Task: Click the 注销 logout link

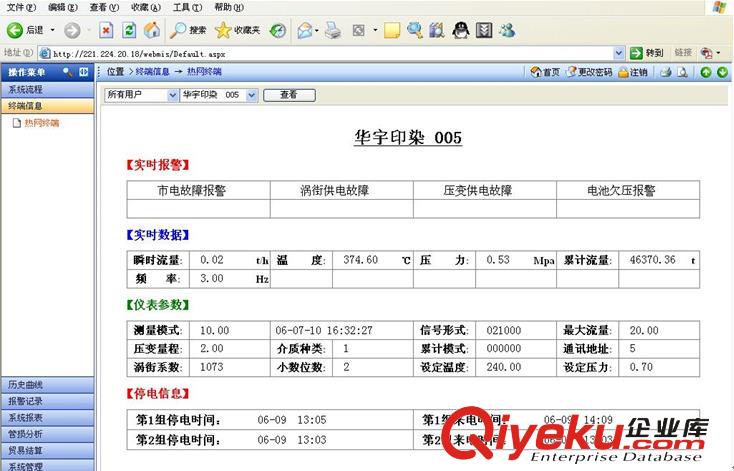Action: click(x=633, y=72)
